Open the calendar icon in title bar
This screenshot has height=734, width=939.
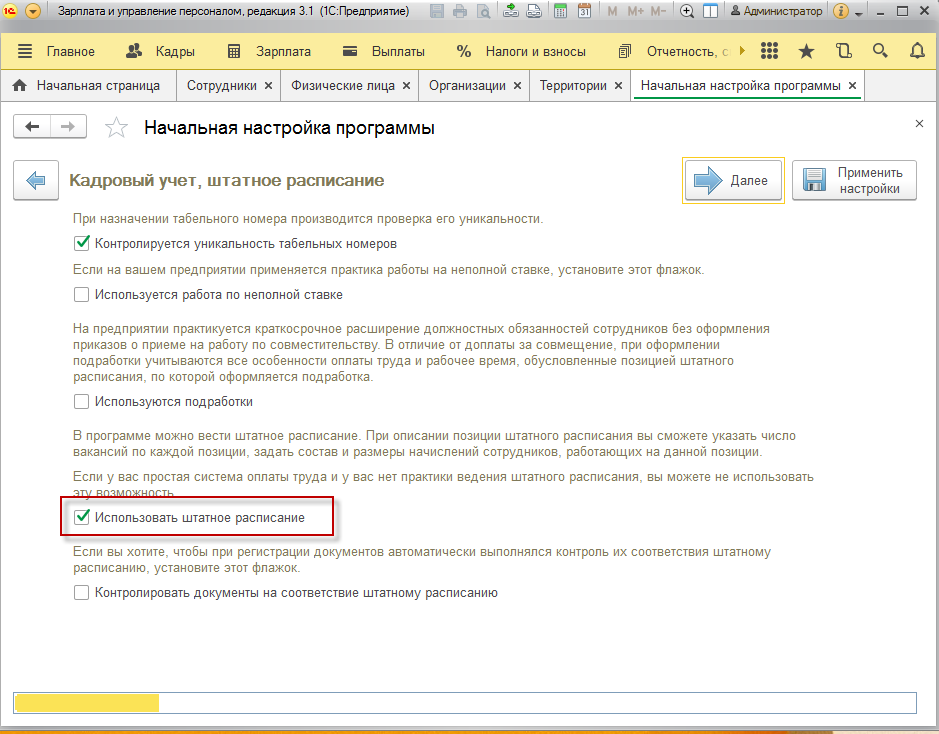pyautogui.click(x=584, y=12)
